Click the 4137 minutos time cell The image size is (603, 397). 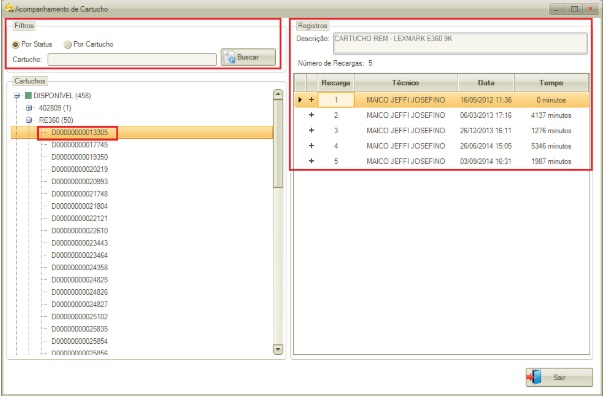pos(551,115)
